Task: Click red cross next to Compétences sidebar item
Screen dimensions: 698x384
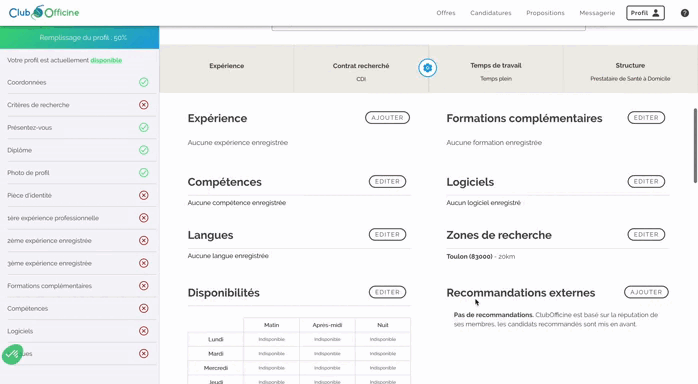Action: click(144, 308)
